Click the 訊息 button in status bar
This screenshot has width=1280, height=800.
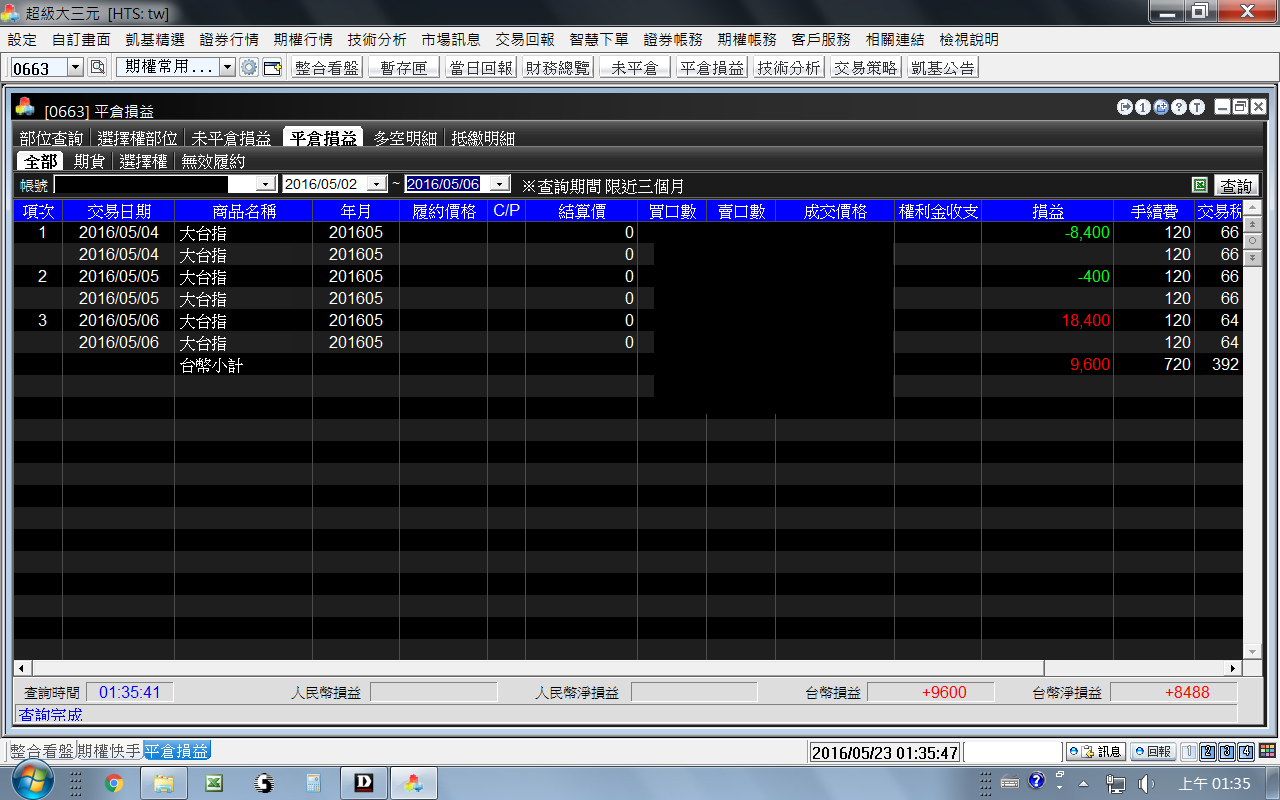[x=1096, y=752]
